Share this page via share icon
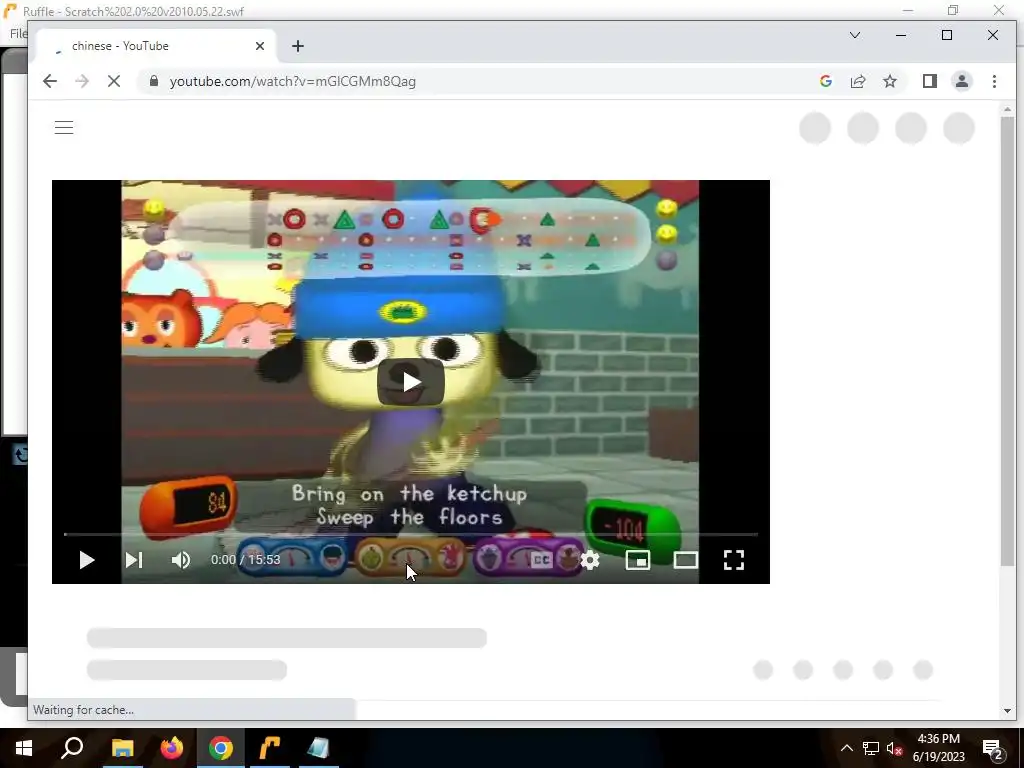The width and height of the screenshot is (1024, 768). pyautogui.click(x=857, y=81)
